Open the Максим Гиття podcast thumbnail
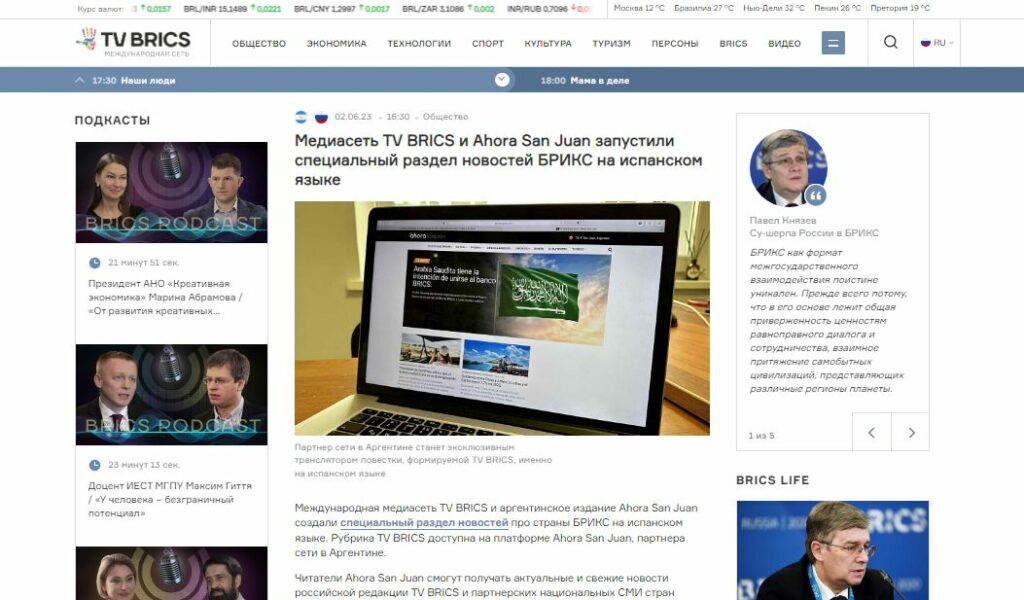This screenshot has width=1024, height=600. [x=171, y=394]
